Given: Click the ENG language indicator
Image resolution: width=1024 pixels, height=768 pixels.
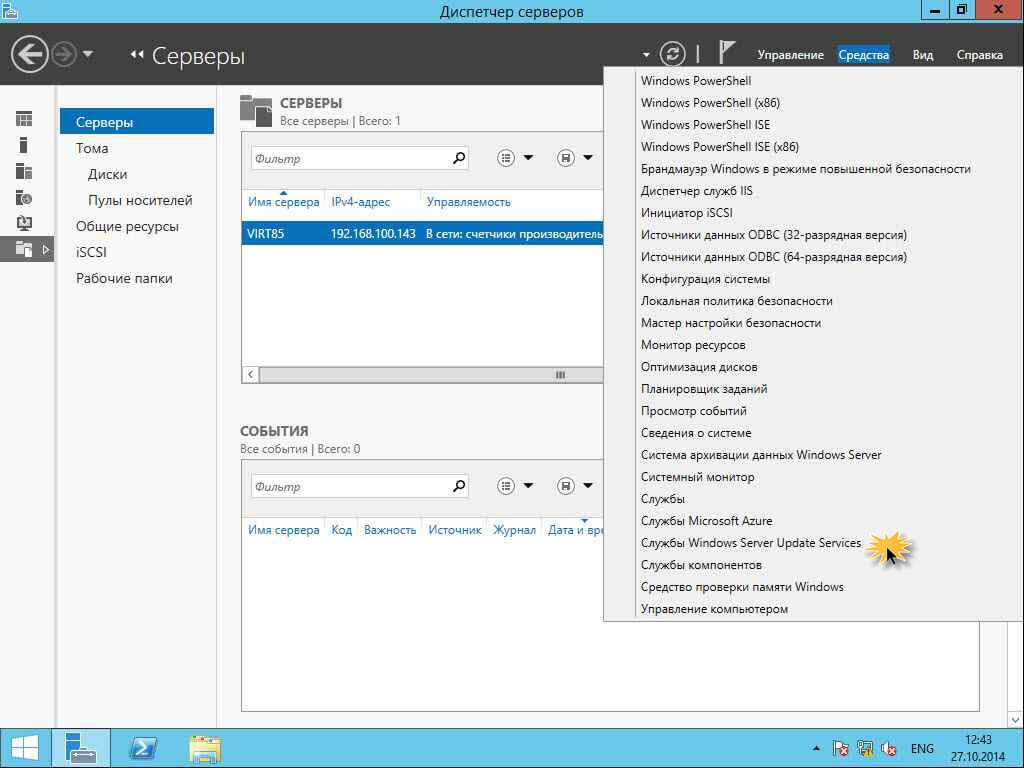Looking at the screenshot, I should [x=922, y=748].
